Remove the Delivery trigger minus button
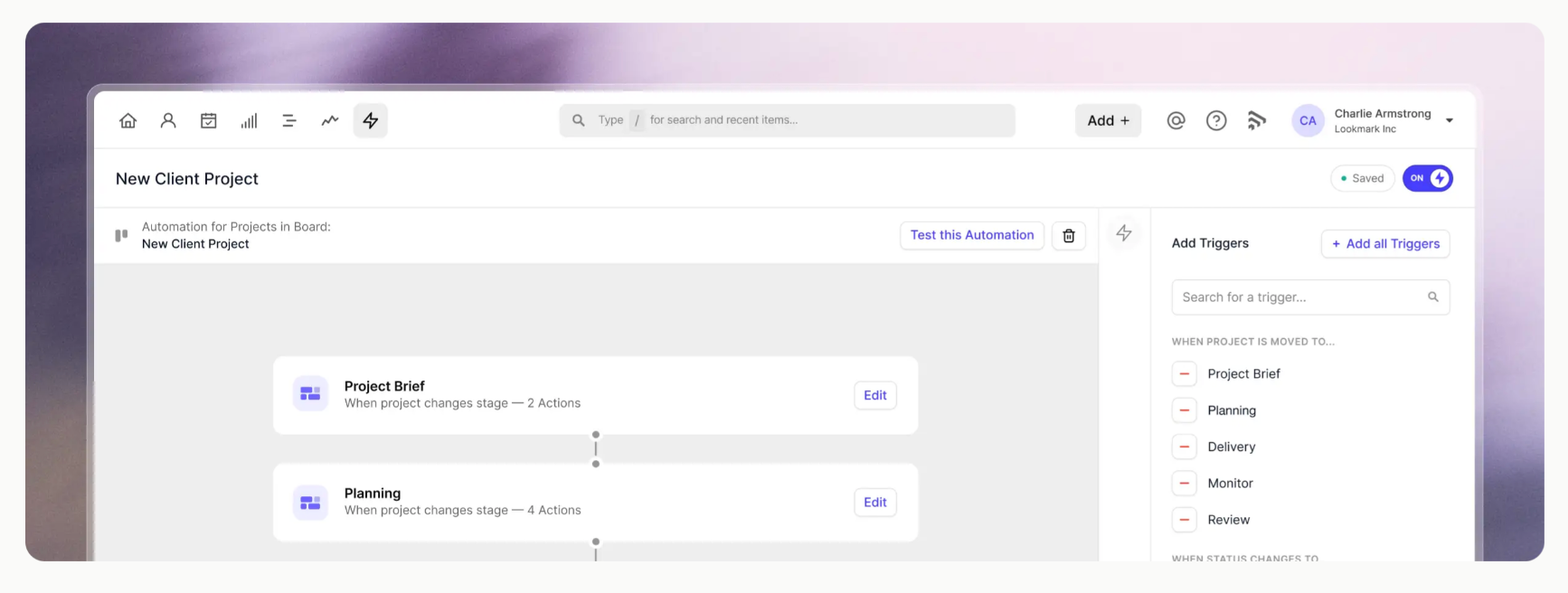This screenshot has height=593, width=1568. pos(1185,447)
